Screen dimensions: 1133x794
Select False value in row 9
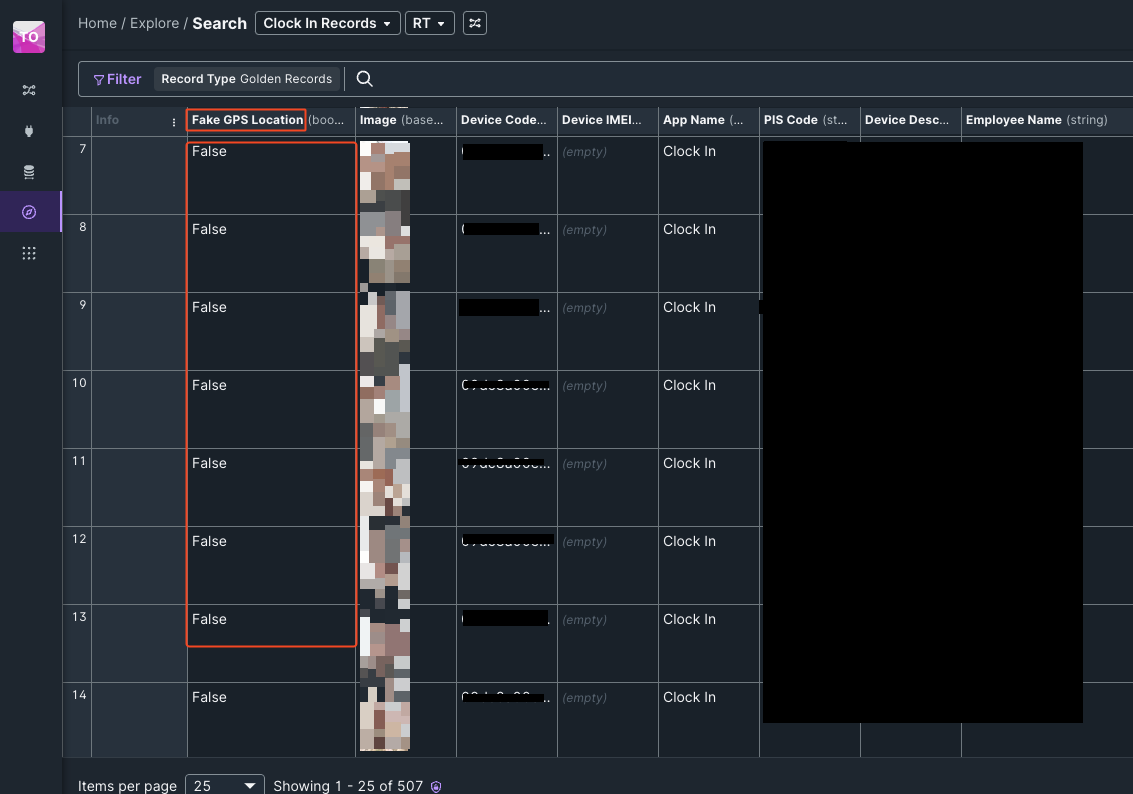pyautogui.click(x=210, y=307)
